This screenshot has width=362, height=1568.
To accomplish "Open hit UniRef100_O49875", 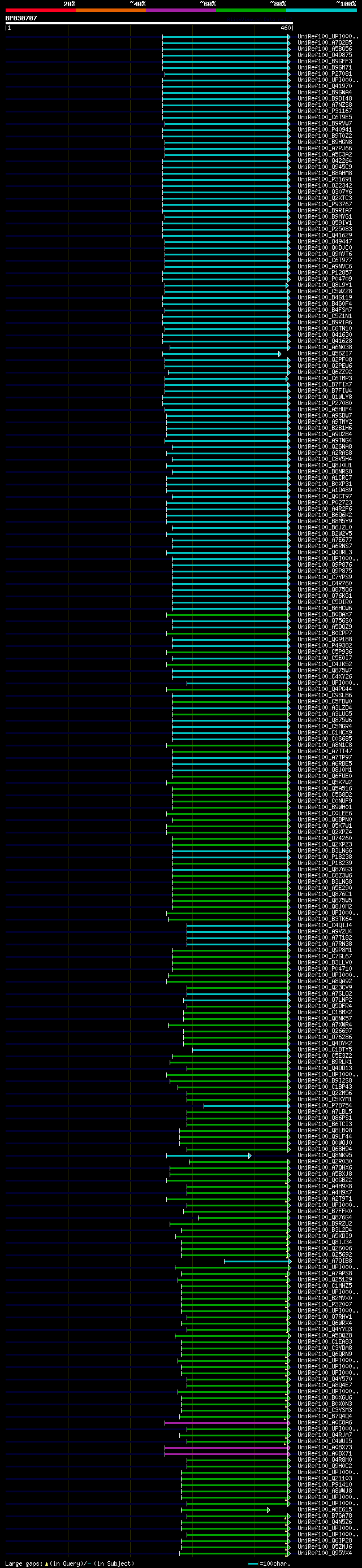I will click(x=324, y=55).
